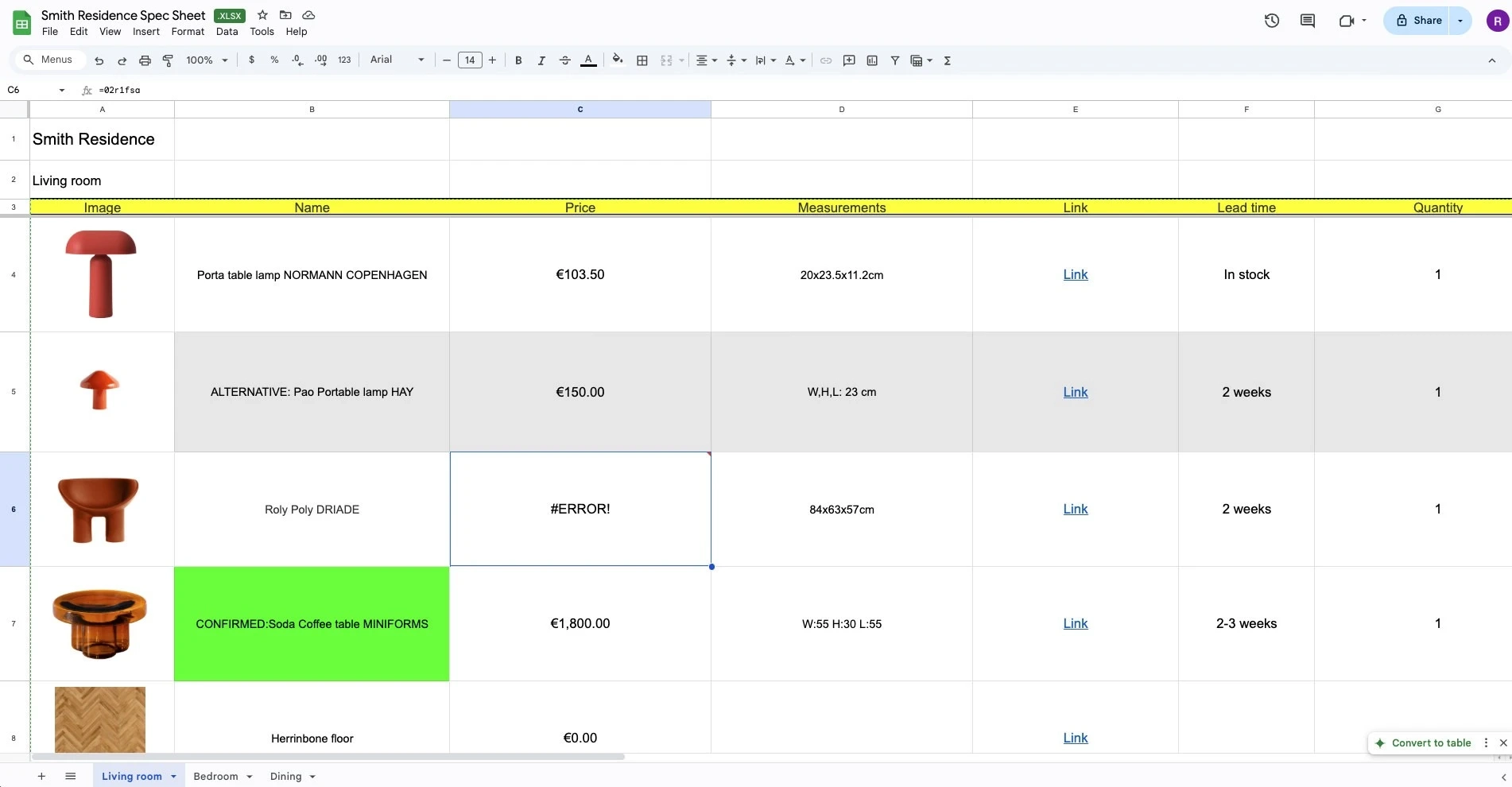The height and width of the screenshot is (787, 1512).
Task: Click the merge cells icon
Action: [x=666, y=60]
